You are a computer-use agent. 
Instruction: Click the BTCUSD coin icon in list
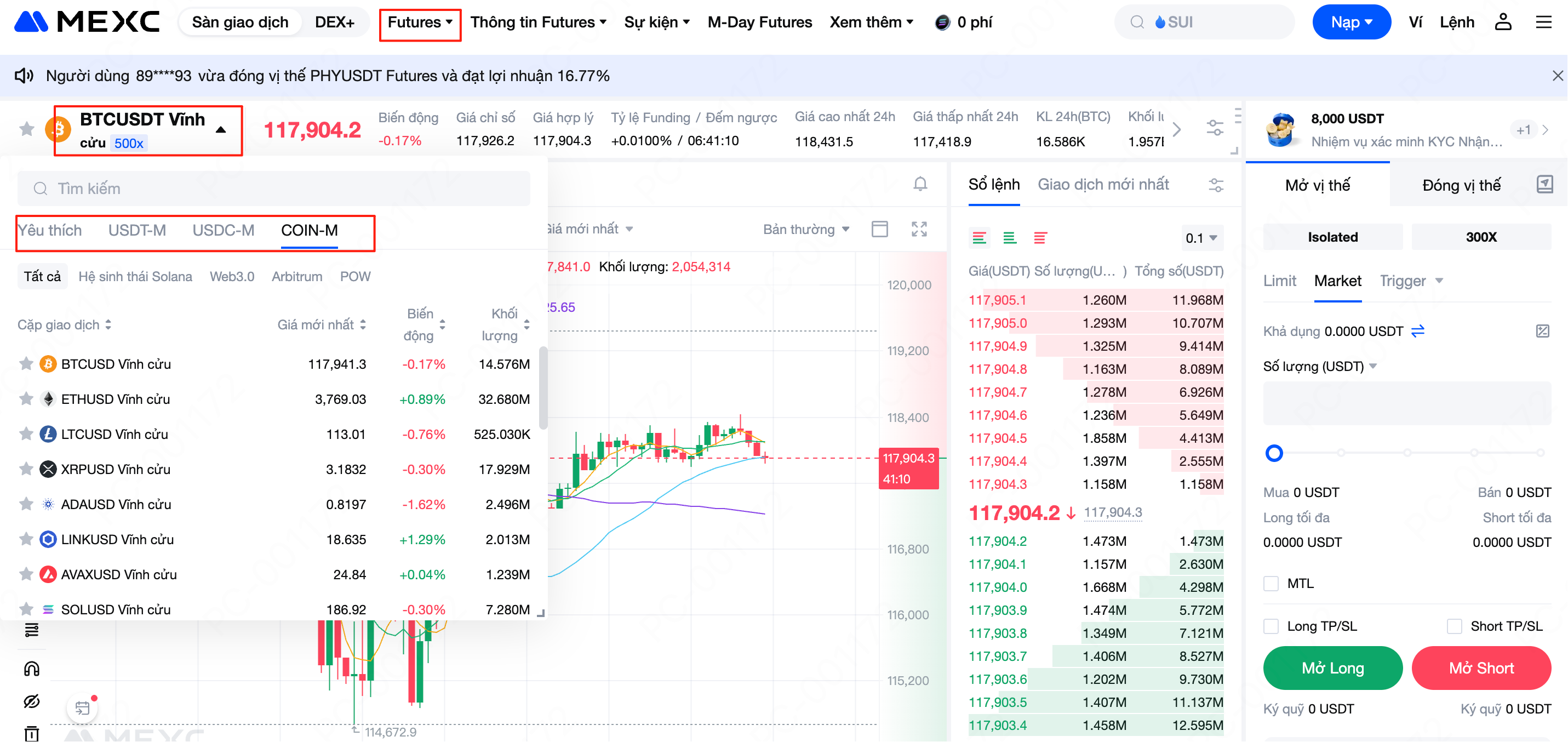click(48, 364)
